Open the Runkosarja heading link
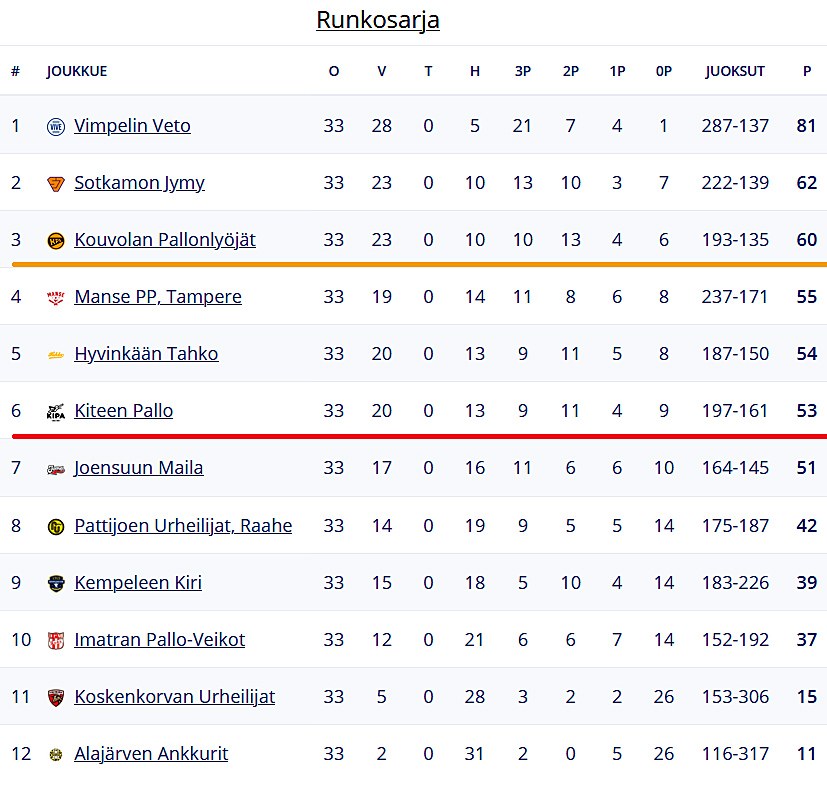The width and height of the screenshot is (827, 788). tap(378, 20)
